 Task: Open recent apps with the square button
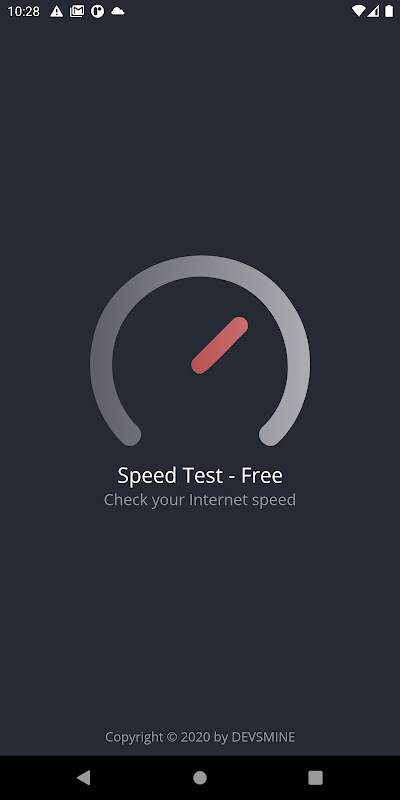(316, 778)
